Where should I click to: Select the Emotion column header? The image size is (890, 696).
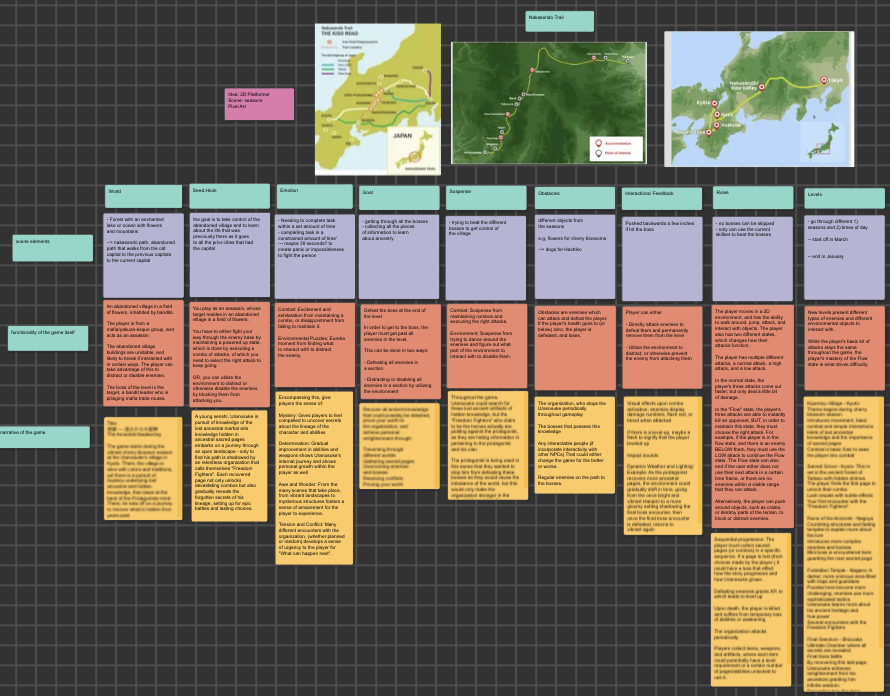coord(314,197)
